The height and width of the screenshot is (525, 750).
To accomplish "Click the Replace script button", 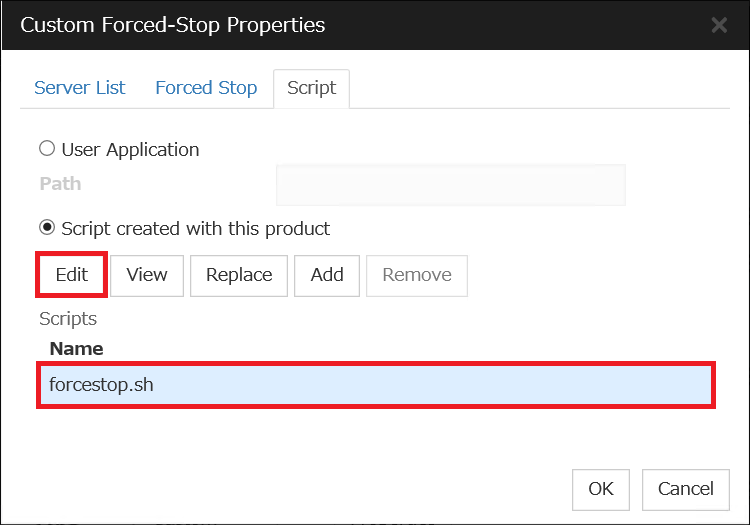I will click(x=239, y=275).
